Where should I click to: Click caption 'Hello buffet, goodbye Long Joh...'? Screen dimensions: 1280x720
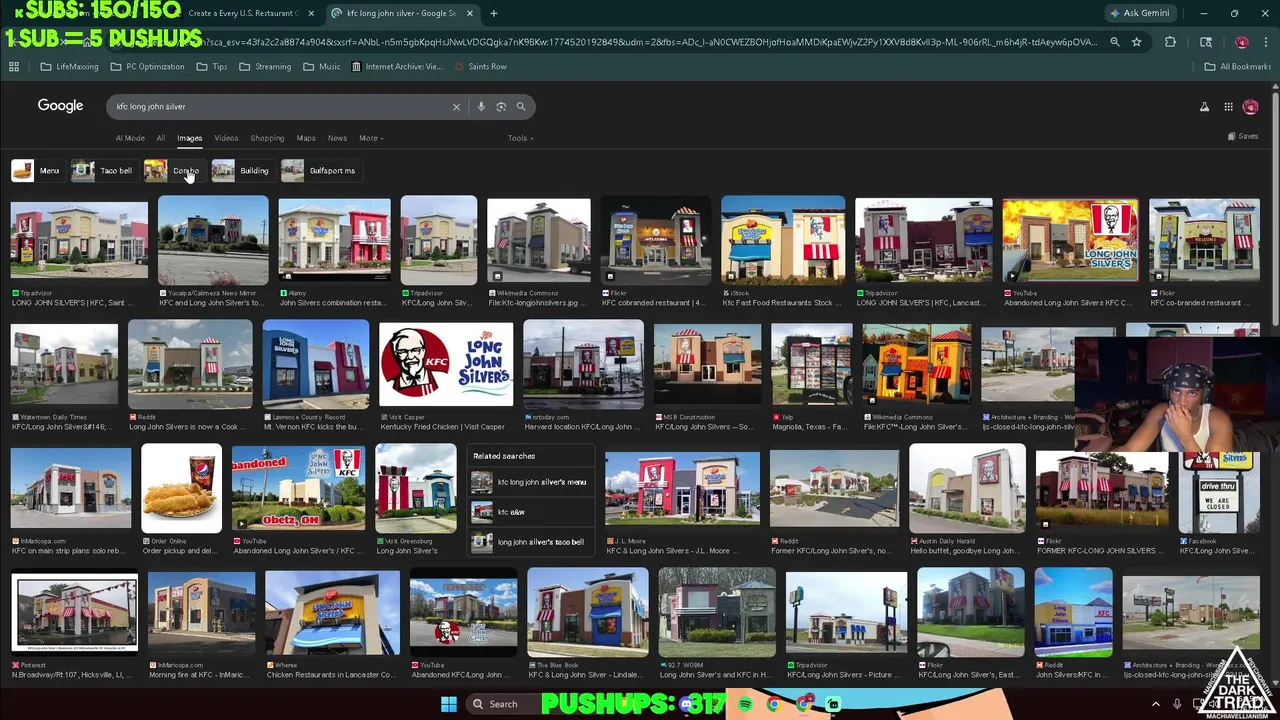[965, 551]
